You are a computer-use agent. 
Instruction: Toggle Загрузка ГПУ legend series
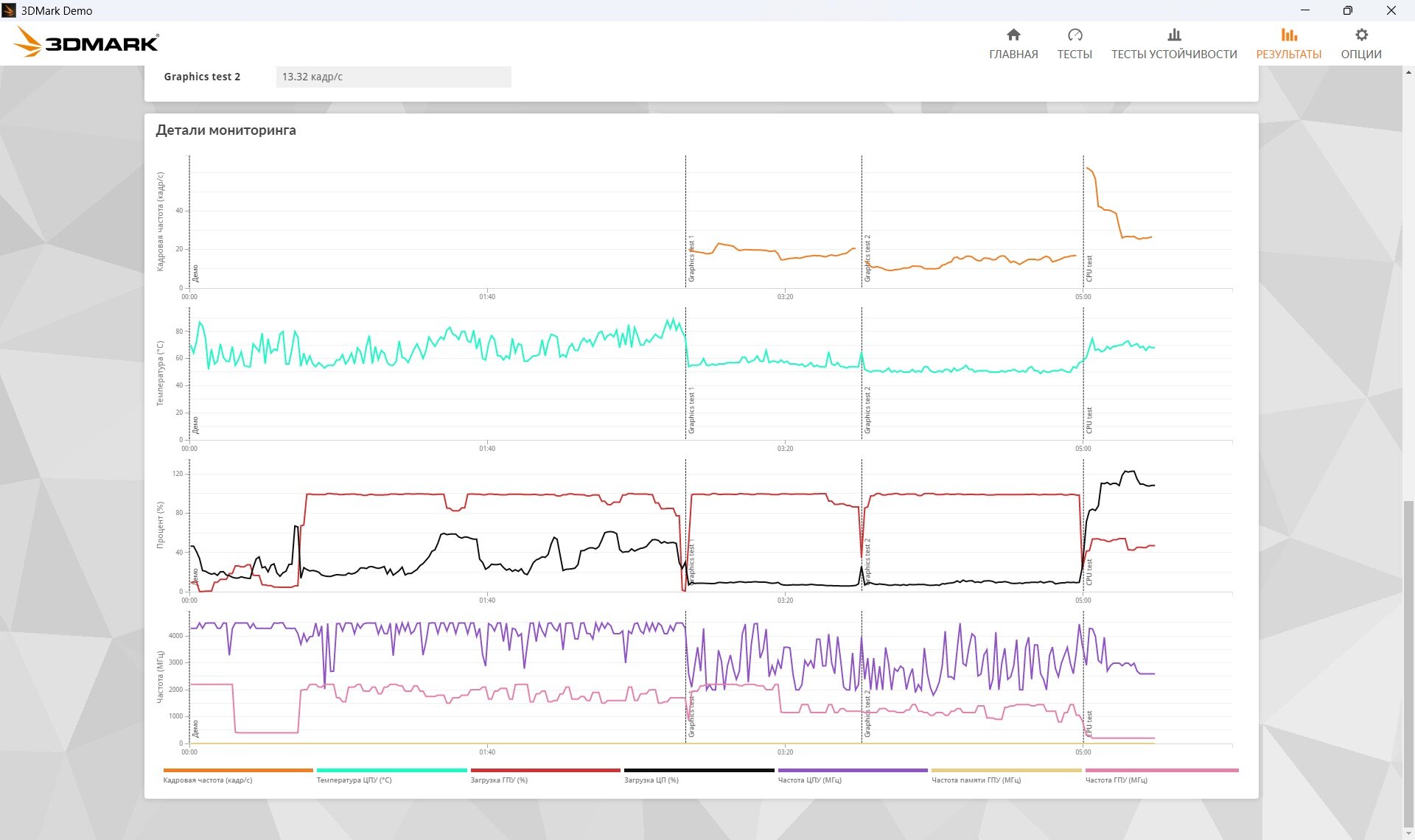coord(499,780)
